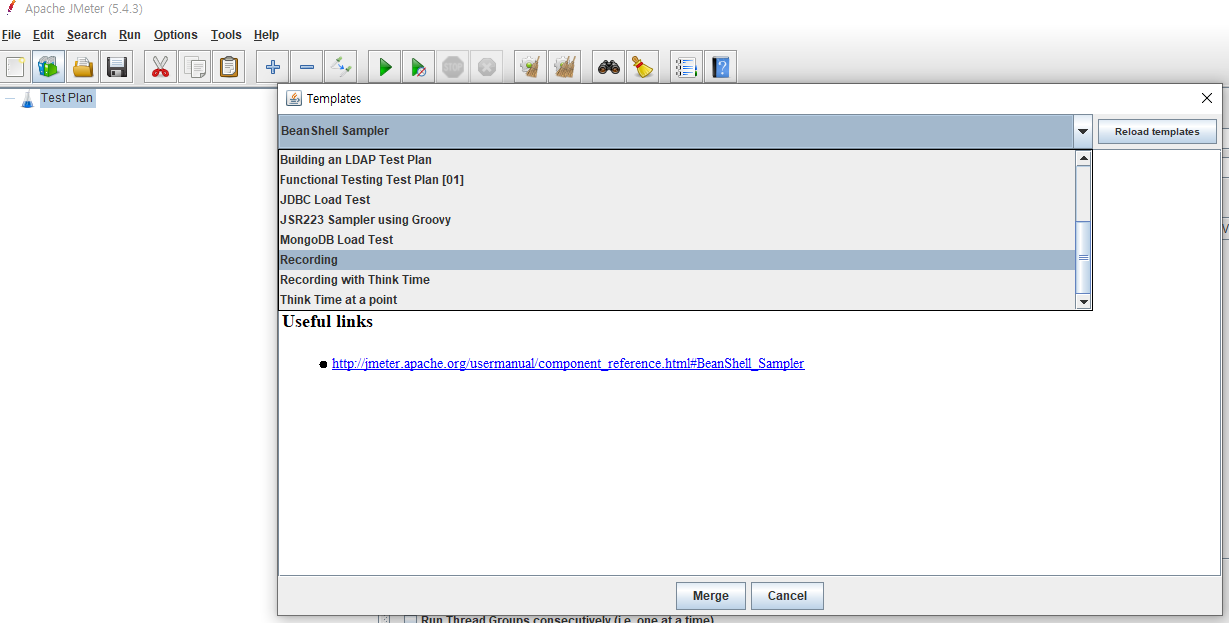Click the Toggle enable/disable icon
The image size is (1229, 623).
coord(341,67)
